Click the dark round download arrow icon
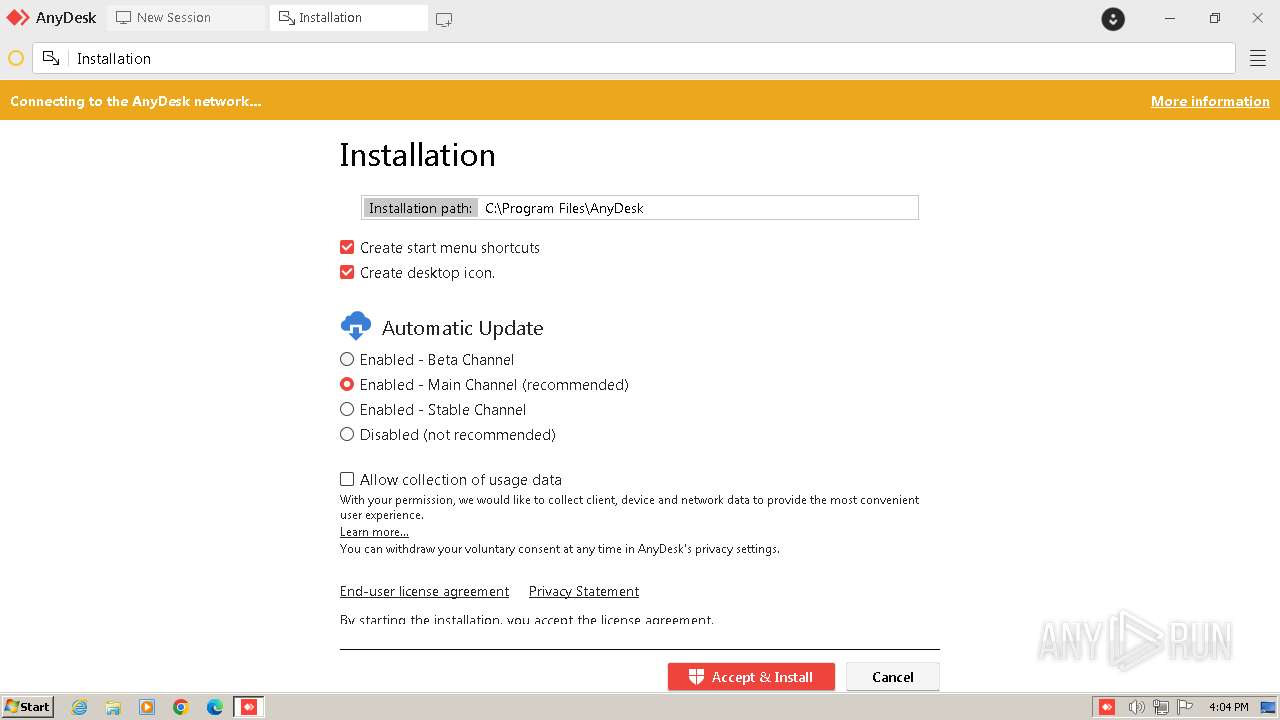1280x720 pixels. 1113,18
